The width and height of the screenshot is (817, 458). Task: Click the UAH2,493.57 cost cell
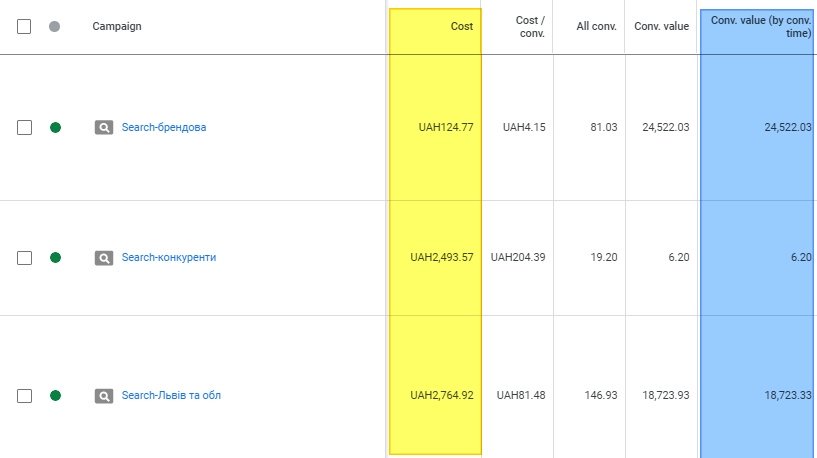coord(441,258)
